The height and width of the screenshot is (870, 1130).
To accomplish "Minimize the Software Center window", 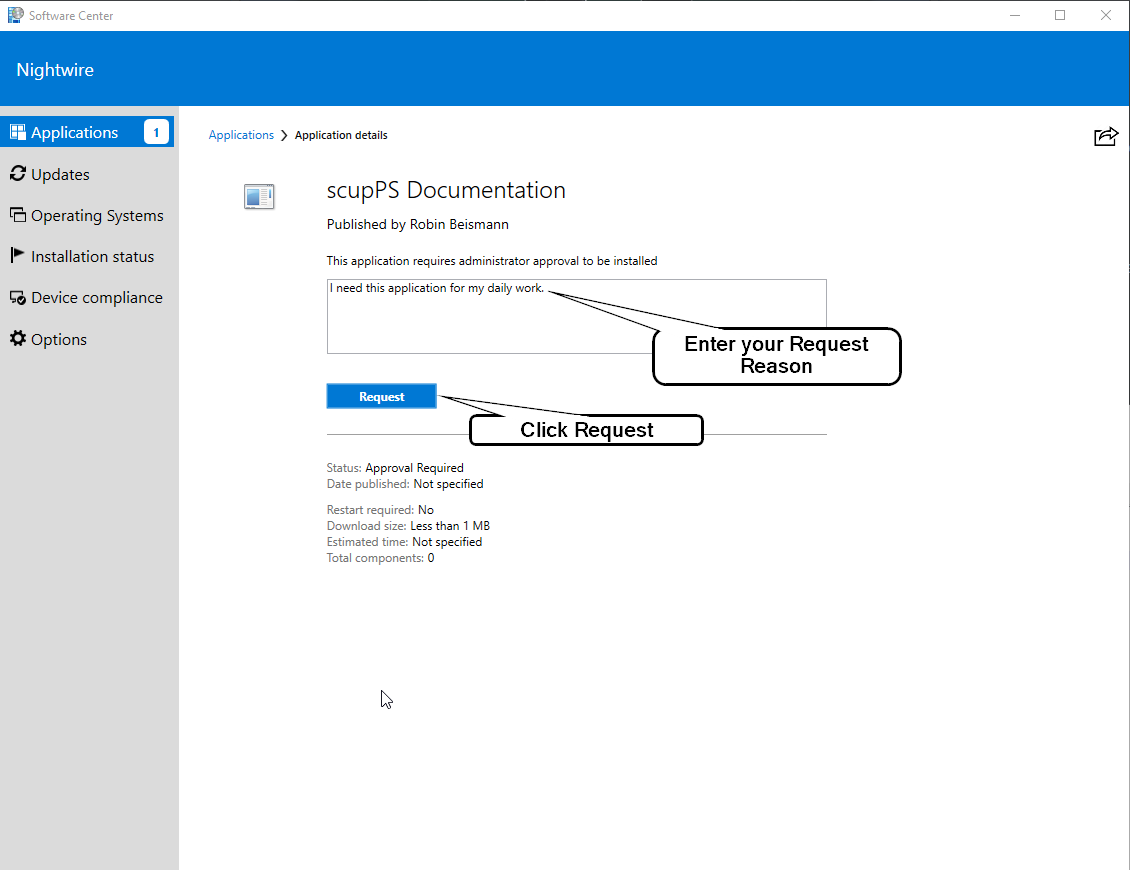I will 1015,15.
